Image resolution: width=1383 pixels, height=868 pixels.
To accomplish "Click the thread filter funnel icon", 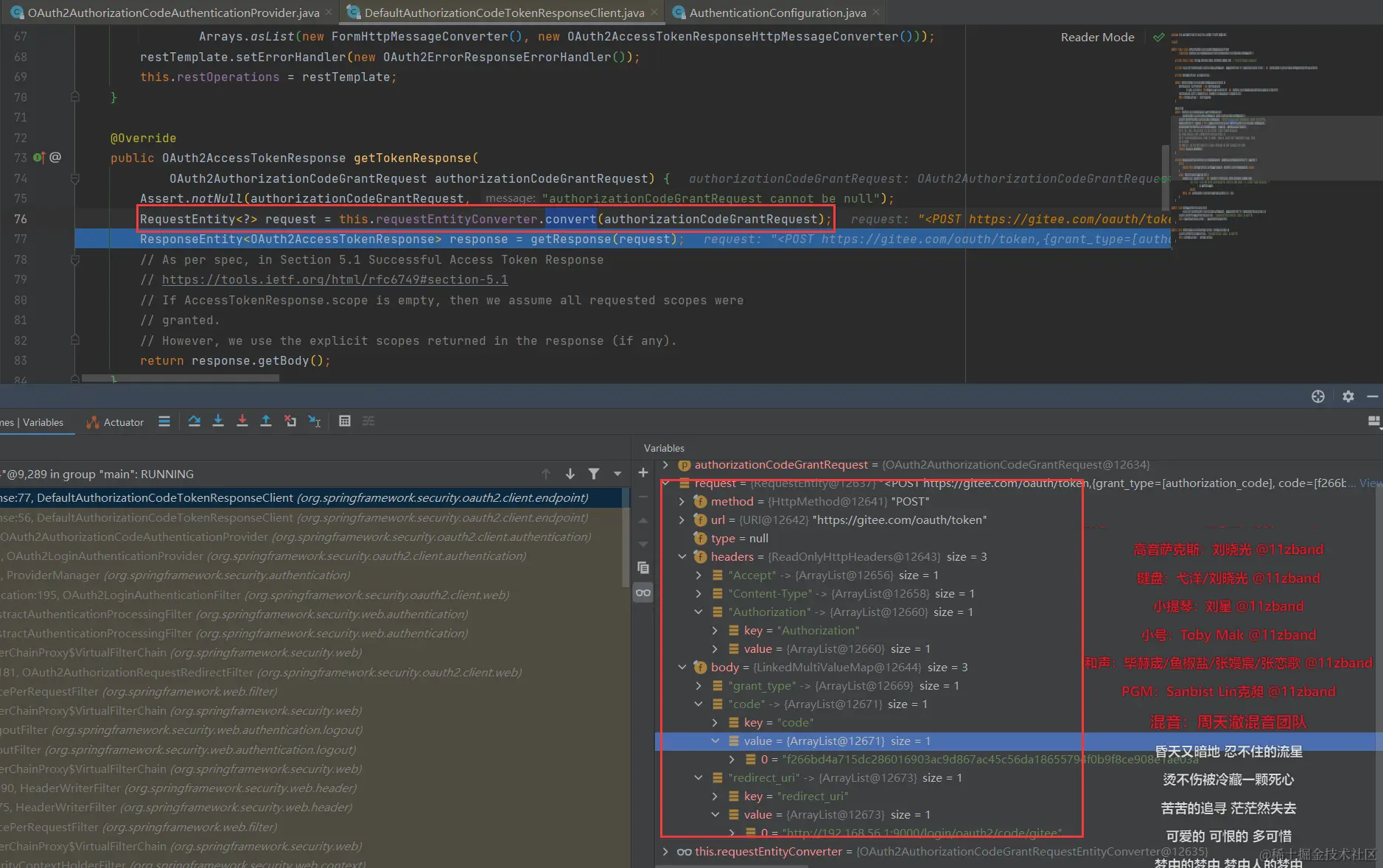I will [x=594, y=474].
